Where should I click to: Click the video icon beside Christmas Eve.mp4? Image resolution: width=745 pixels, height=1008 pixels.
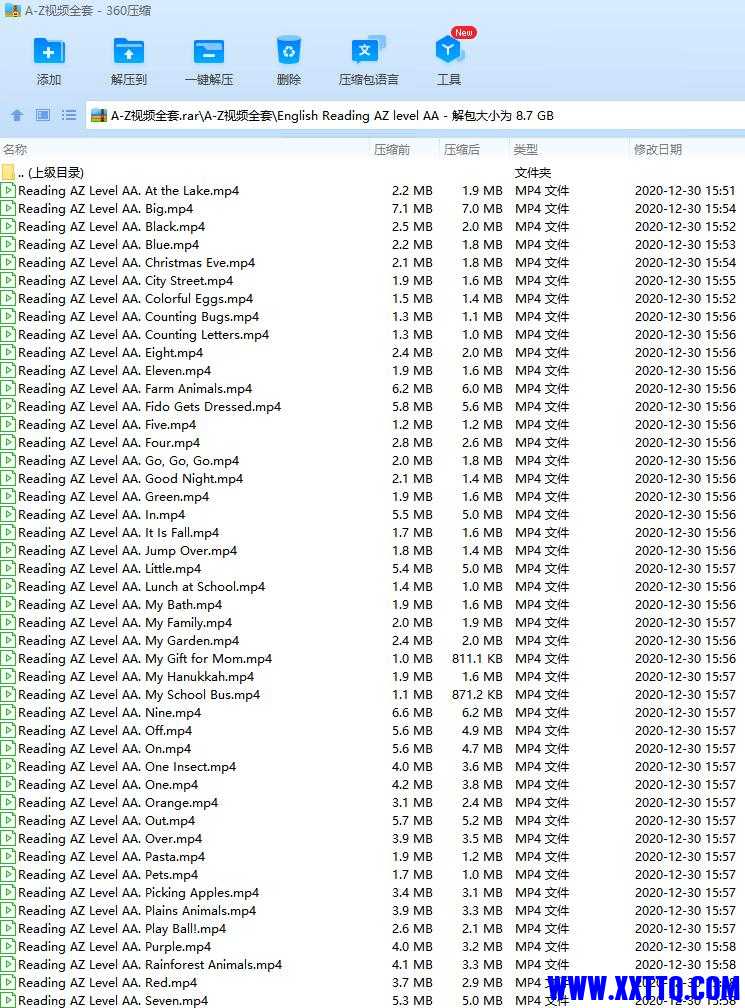[x=8, y=262]
